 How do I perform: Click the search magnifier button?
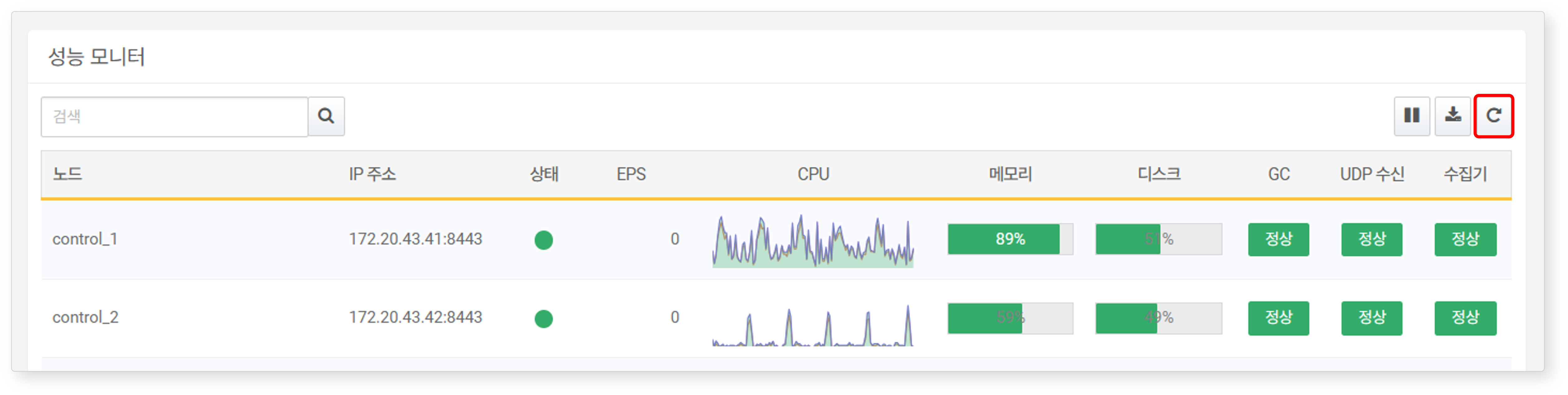326,116
